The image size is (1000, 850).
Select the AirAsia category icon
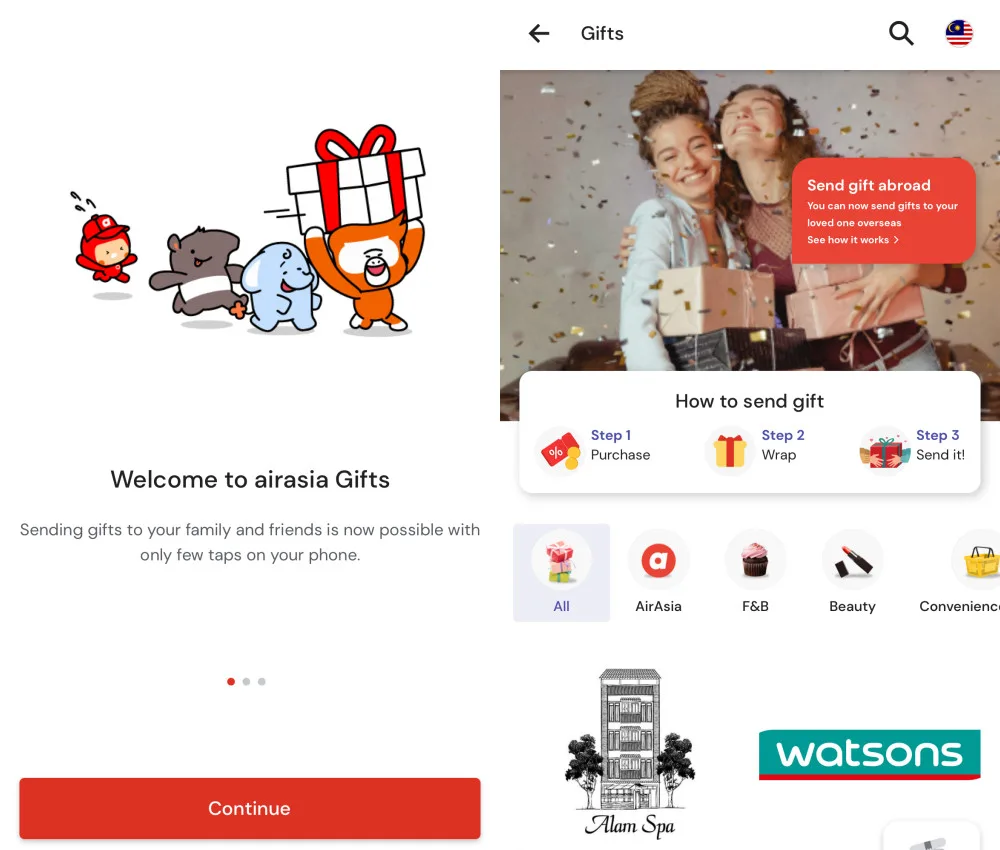658,561
